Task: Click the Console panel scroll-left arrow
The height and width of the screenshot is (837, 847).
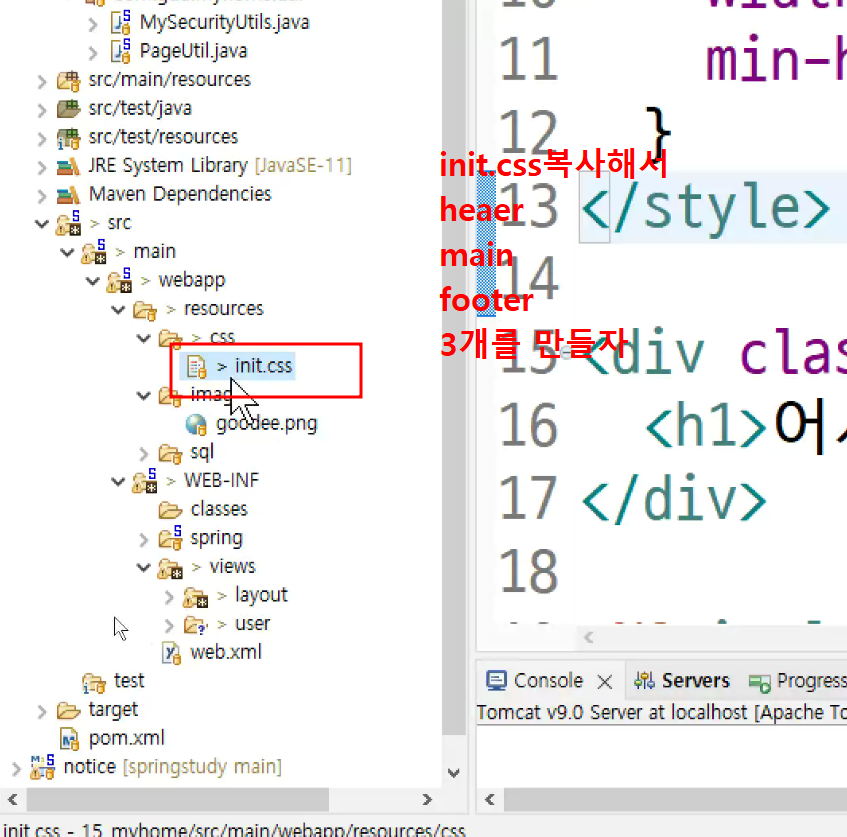Action: (490, 799)
